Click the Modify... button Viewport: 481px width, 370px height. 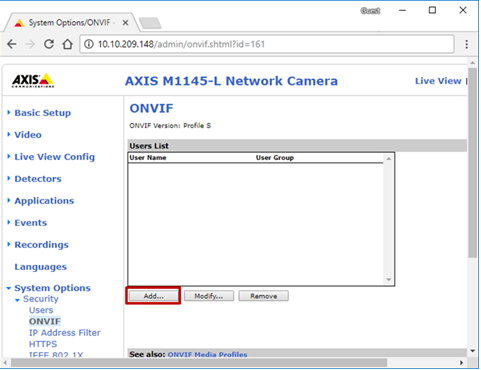[209, 296]
